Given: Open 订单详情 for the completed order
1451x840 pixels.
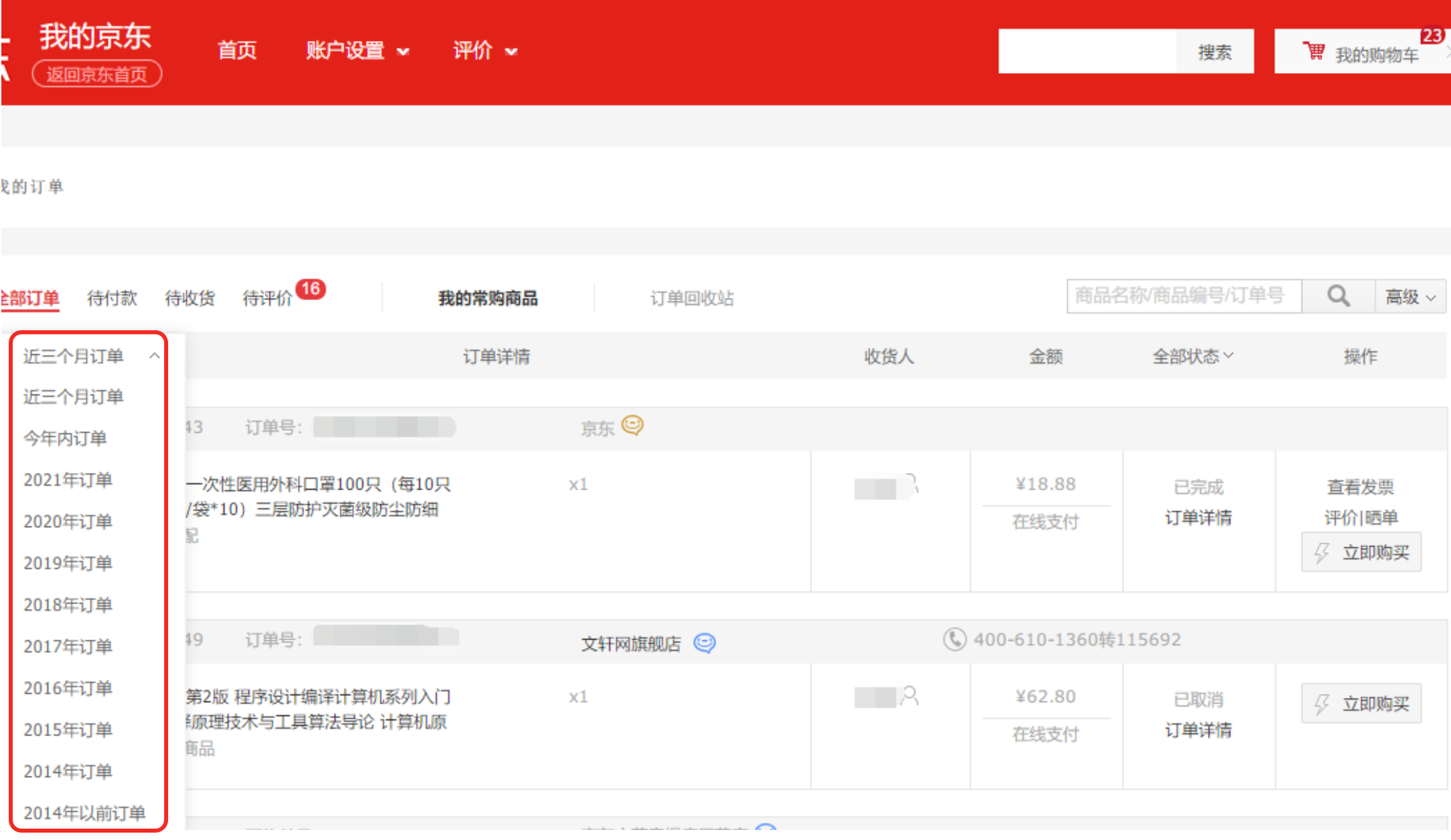Looking at the screenshot, I should click(x=1198, y=518).
